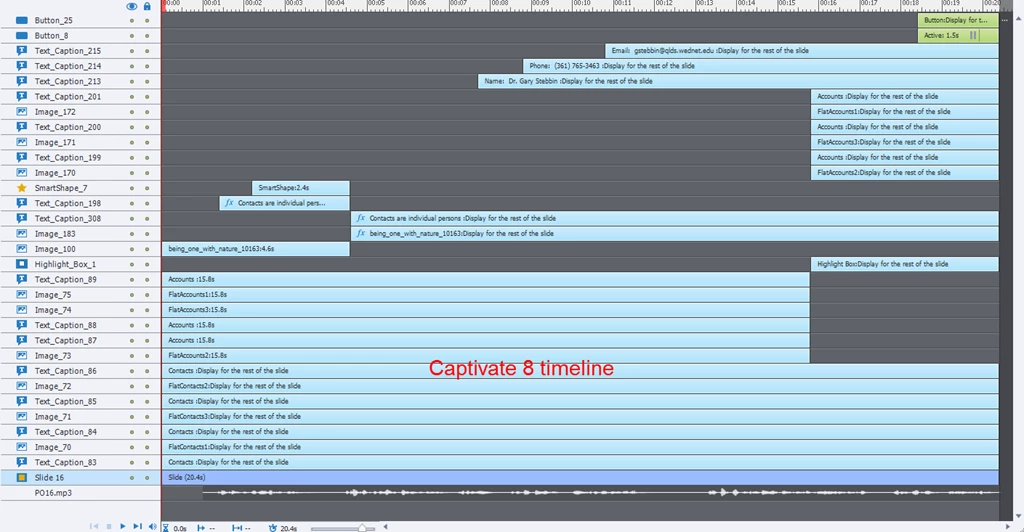Click the Text_Caption_215 caption icon
This screenshot has height=532, width=1024.
click(22, 50)
